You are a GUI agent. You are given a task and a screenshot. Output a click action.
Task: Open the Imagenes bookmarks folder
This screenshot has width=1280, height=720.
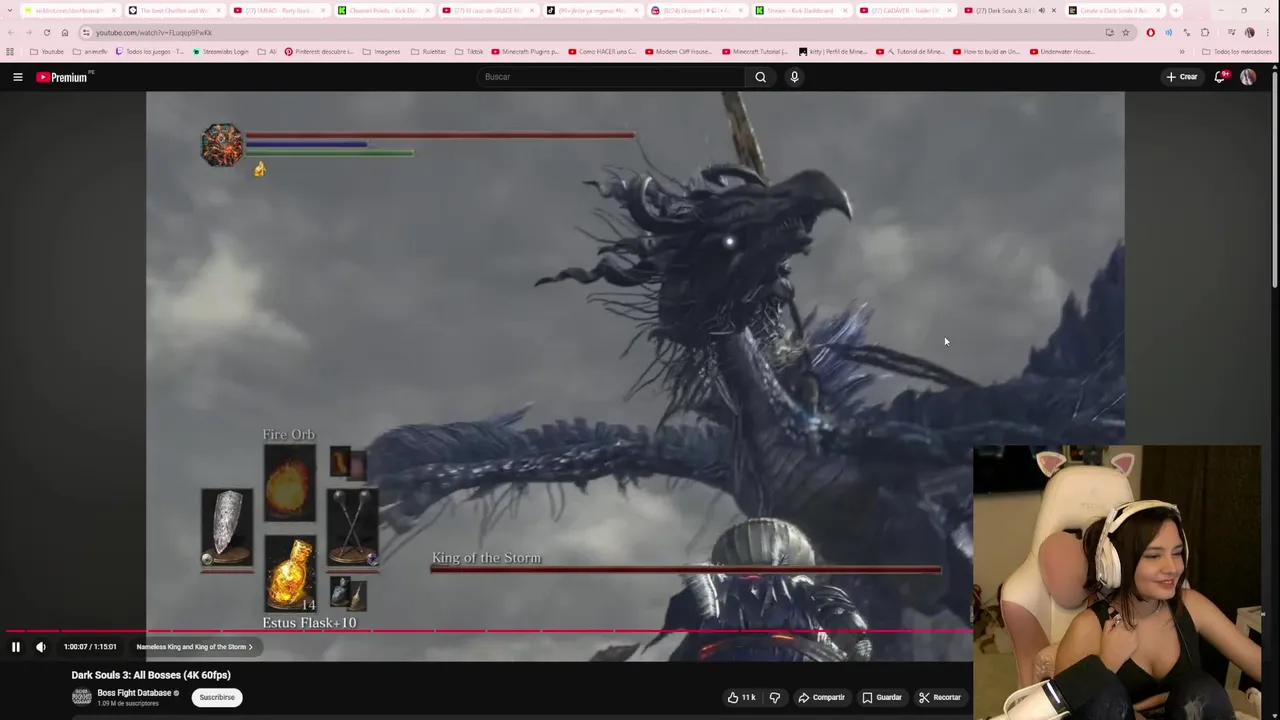(381, 51)
